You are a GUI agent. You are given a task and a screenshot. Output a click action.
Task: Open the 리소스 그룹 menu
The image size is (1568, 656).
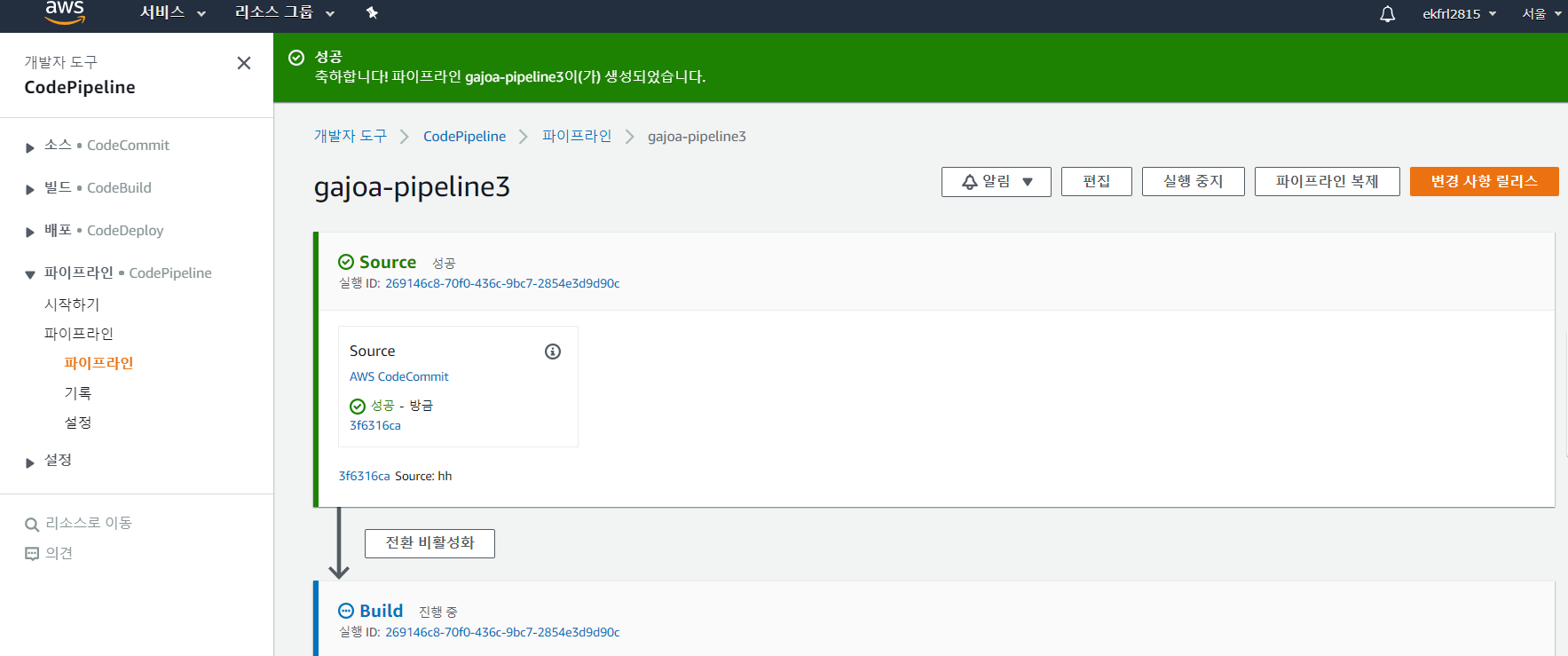(x=285, y=12)
